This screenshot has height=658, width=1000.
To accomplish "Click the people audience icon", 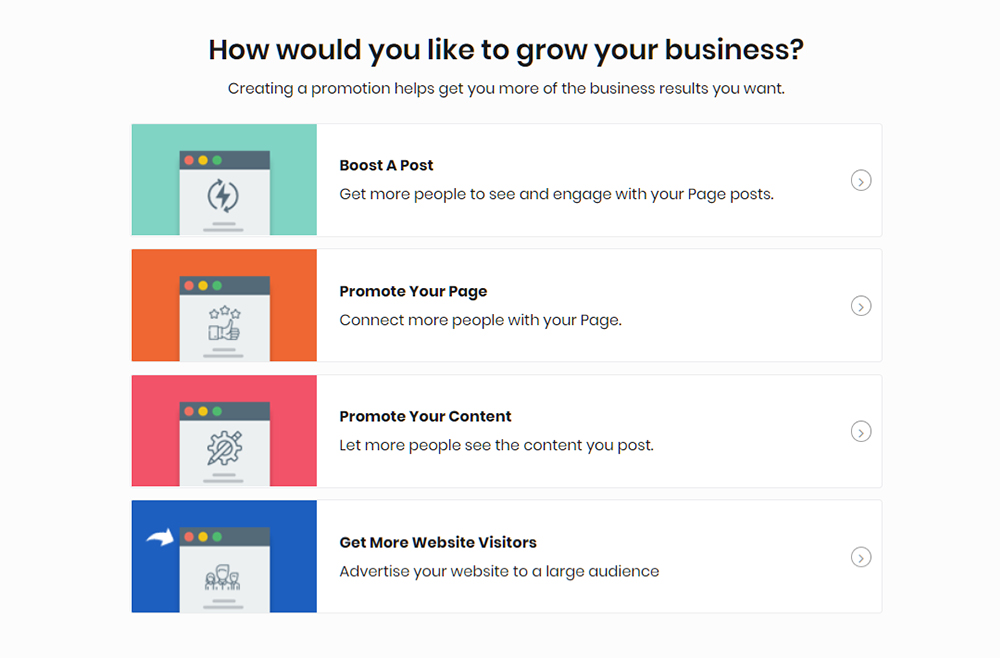I will [x=224, y=578].
